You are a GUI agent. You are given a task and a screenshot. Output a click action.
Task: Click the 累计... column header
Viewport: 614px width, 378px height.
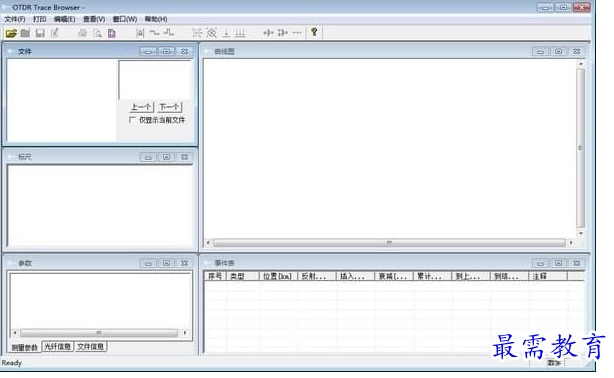(x=432, y=276)
